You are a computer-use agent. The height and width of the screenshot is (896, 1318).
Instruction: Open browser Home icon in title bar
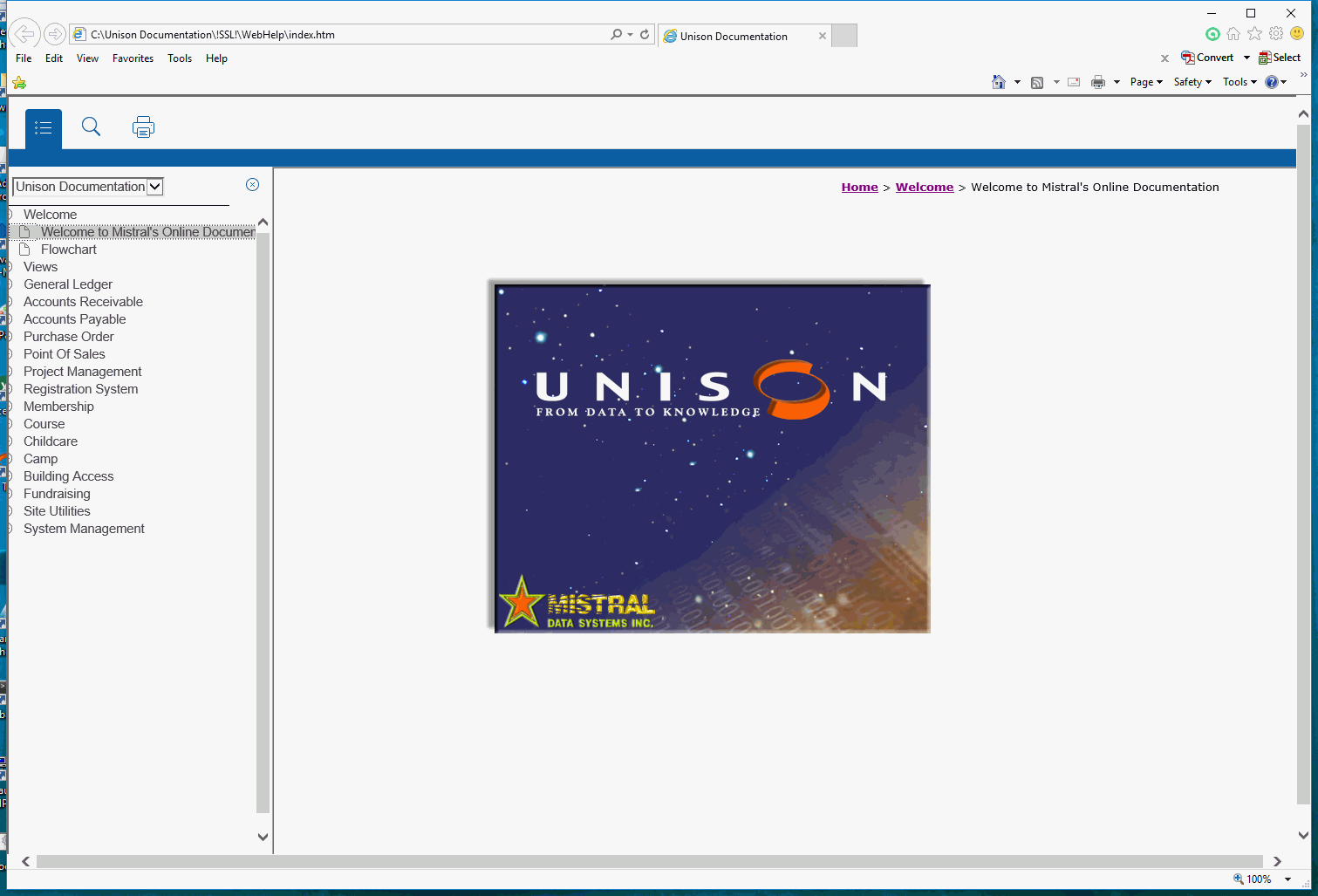pyautogui.click(x=1233, y=34)
